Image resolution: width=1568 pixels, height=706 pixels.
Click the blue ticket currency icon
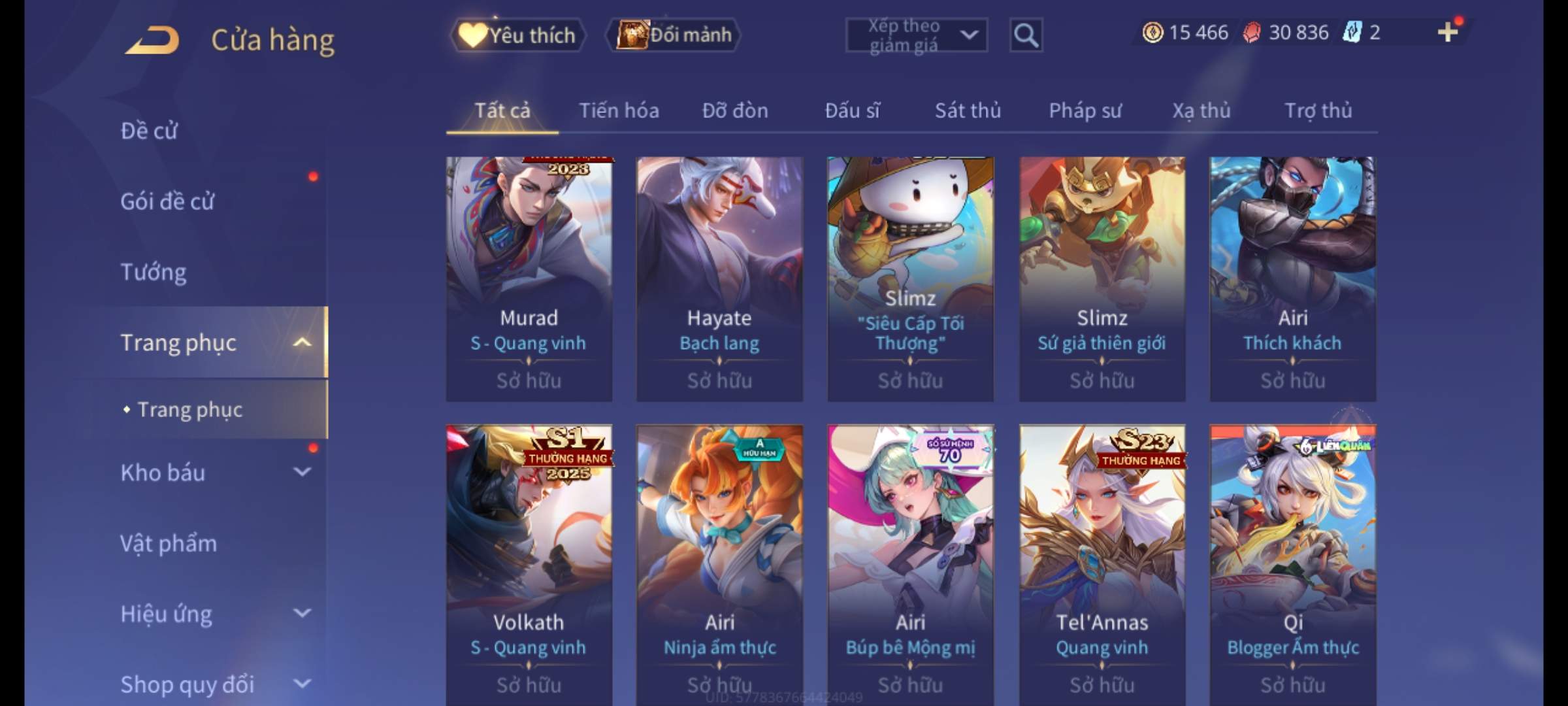(1352, 32)
